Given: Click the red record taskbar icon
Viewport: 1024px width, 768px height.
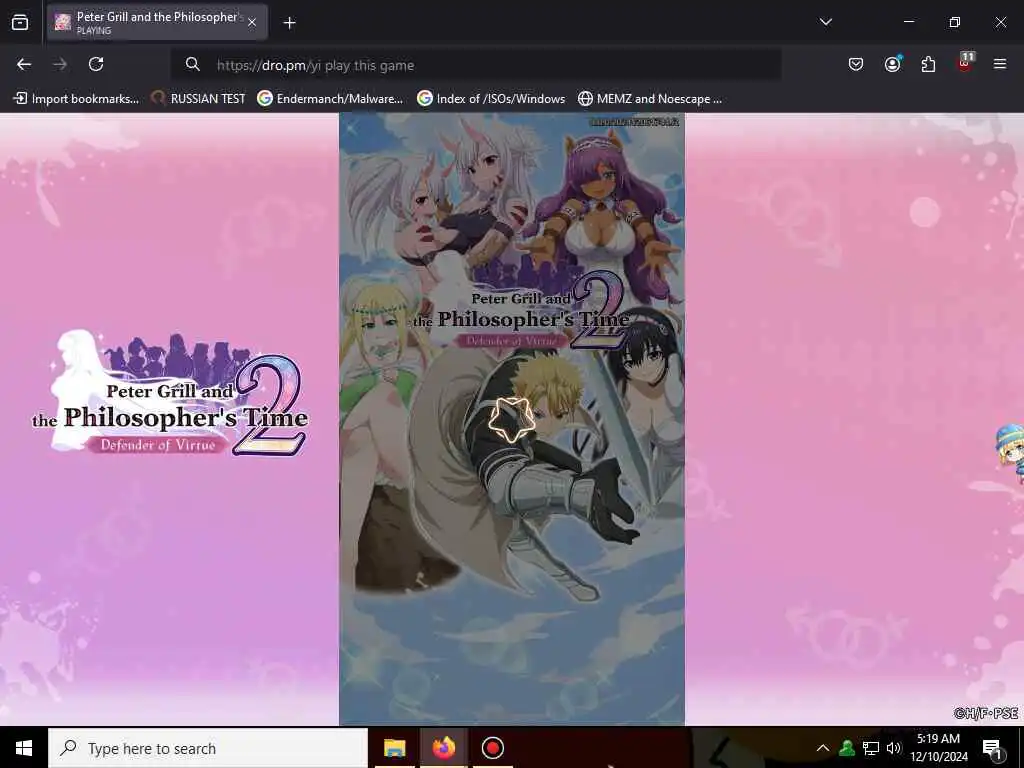Looking at the screenshot, I should tap(492, 748).
